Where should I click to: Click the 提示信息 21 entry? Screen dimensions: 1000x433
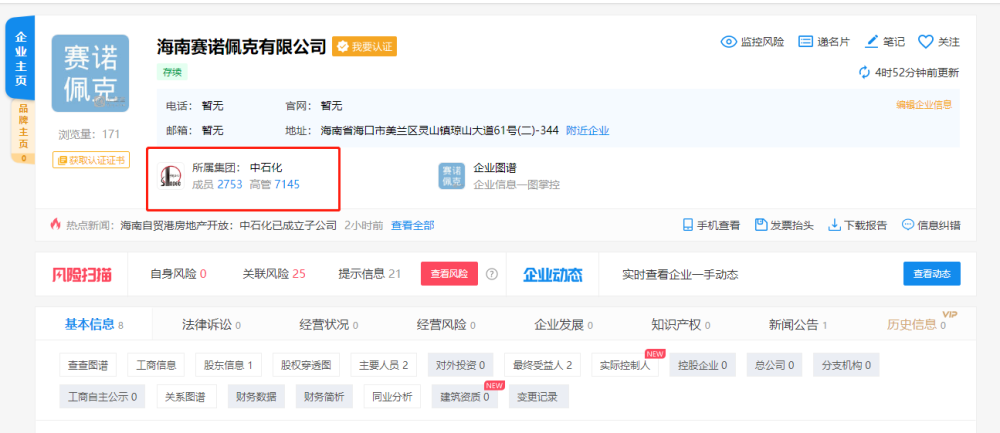pos(370,274)
